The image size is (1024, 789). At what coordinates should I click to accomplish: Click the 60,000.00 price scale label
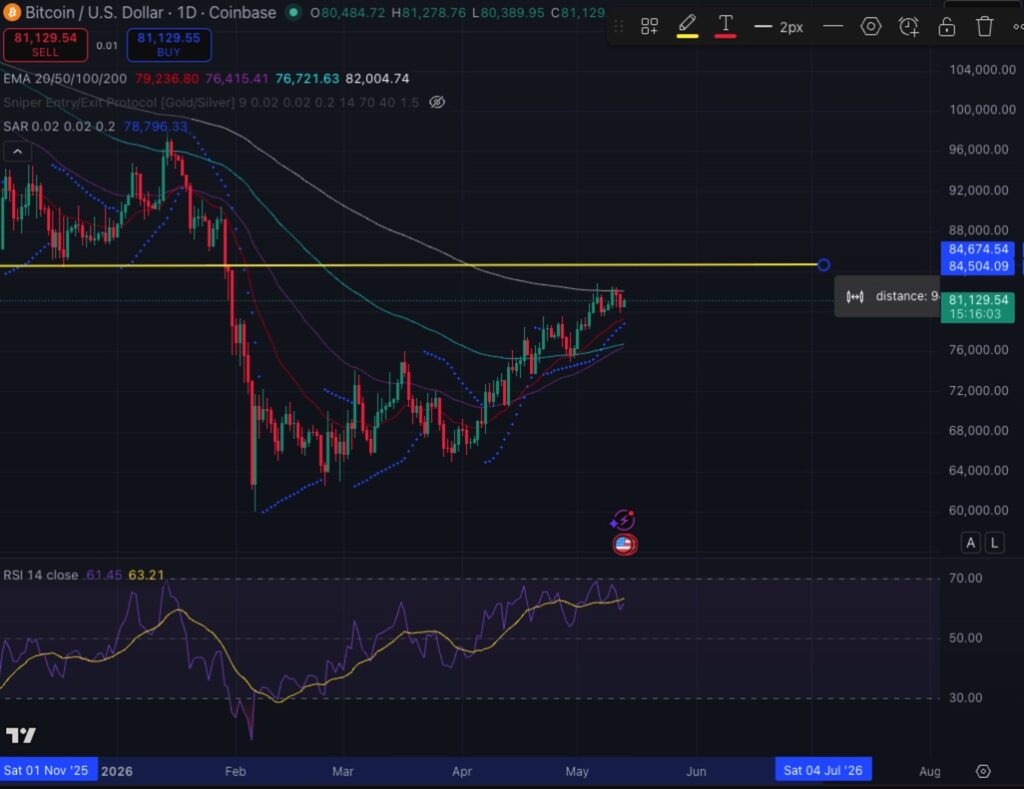click(978, 510)
